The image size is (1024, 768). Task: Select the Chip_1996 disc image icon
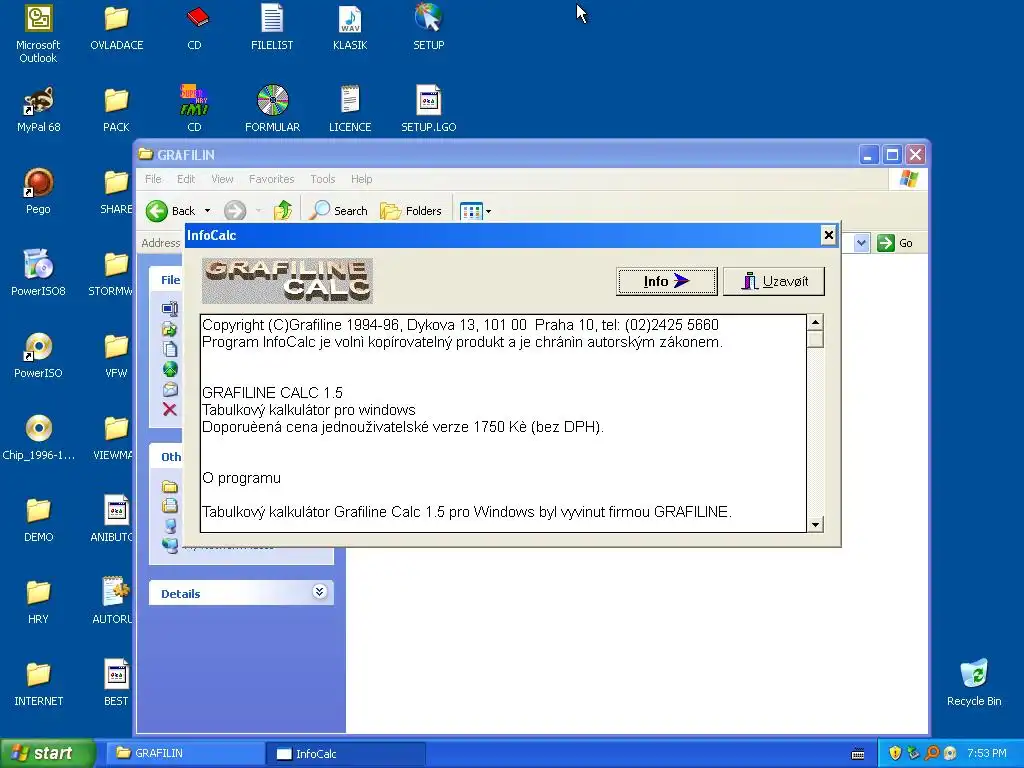tap(38, 438)
